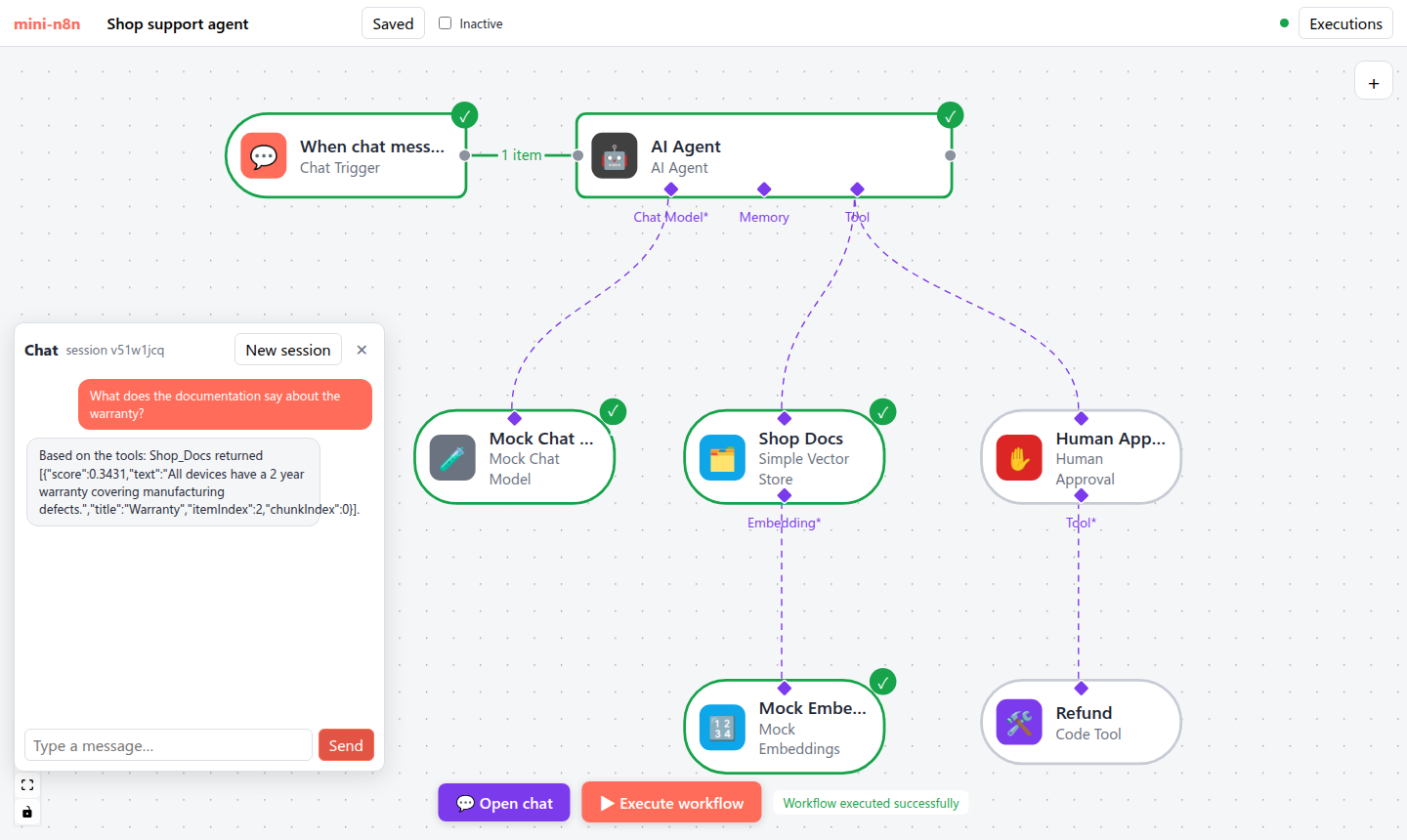Click the green checkmark badge on AI Agent
The width and height of the screenshot is (1407, 840).
pyautogui.click(x=950, y=115)
